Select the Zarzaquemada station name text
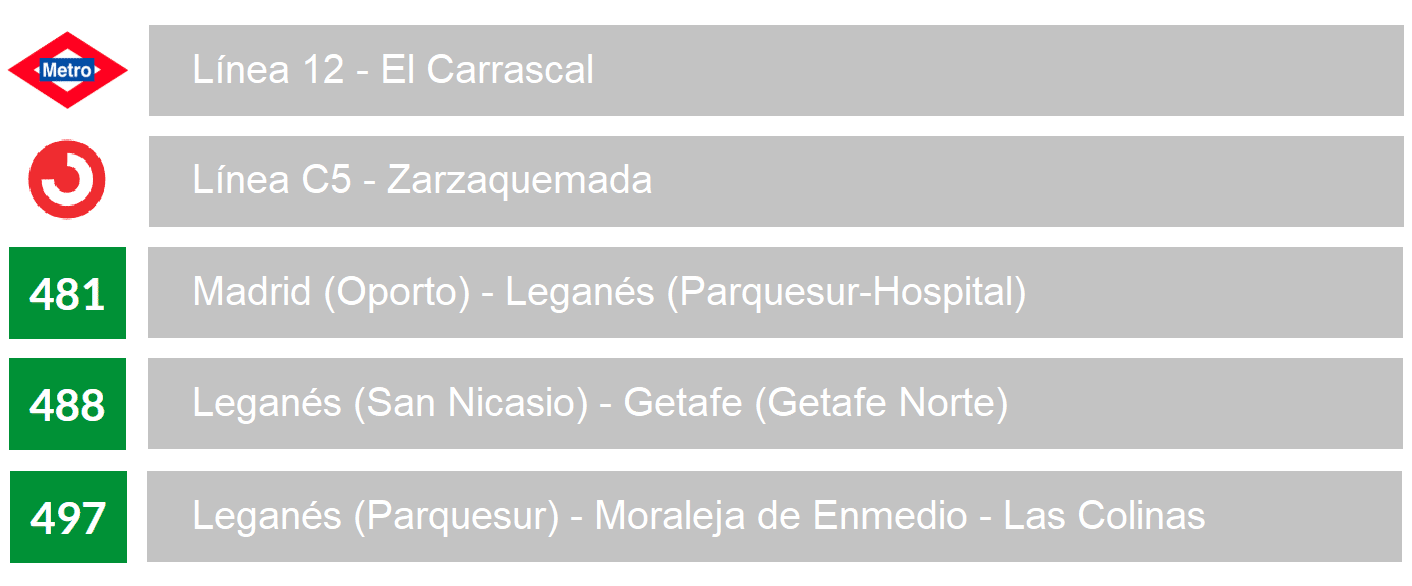The image size is (1412, 586). click(519, 181)
